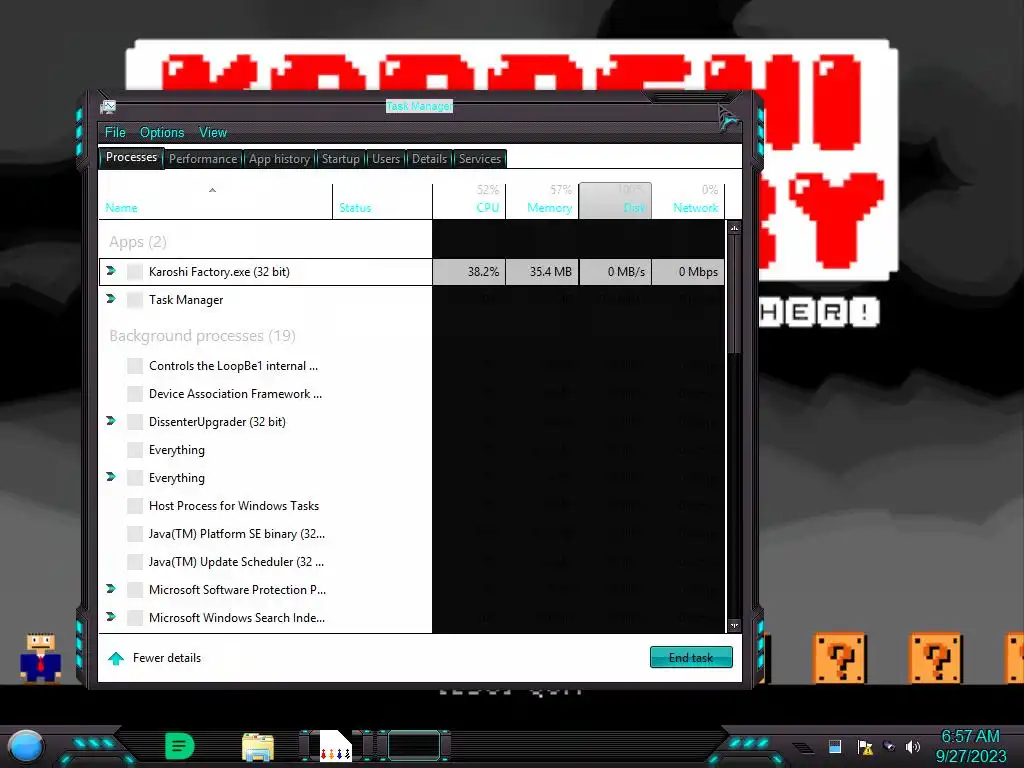1024x768 pixels.
Task: Click the Task Manager row's app icon
Action: coord(135,300)
